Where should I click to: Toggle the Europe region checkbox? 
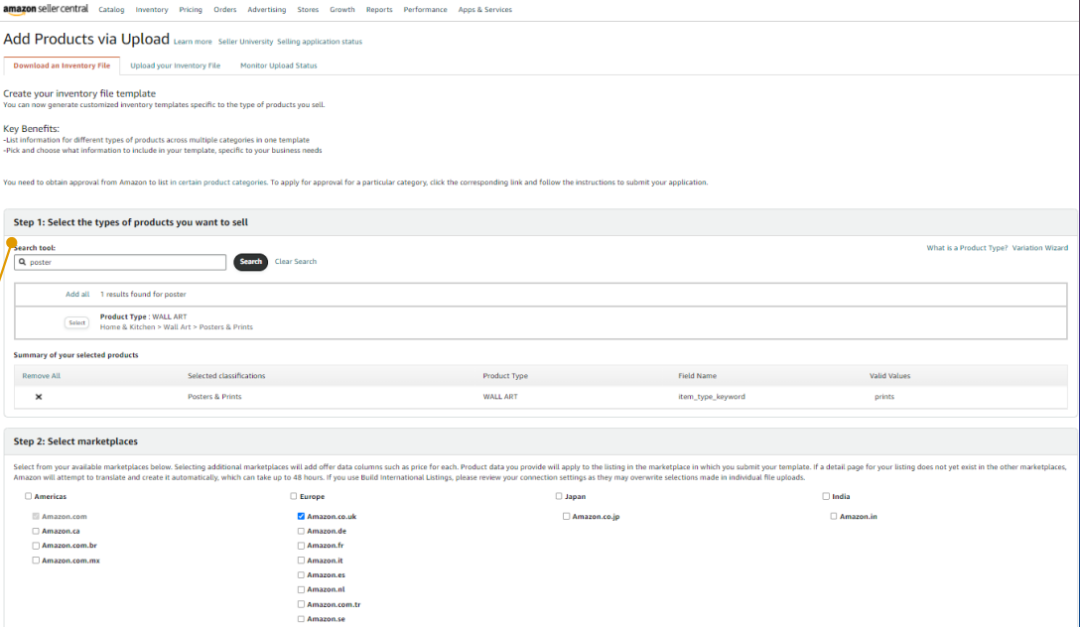pyautogui.click(x=293, y=496)
